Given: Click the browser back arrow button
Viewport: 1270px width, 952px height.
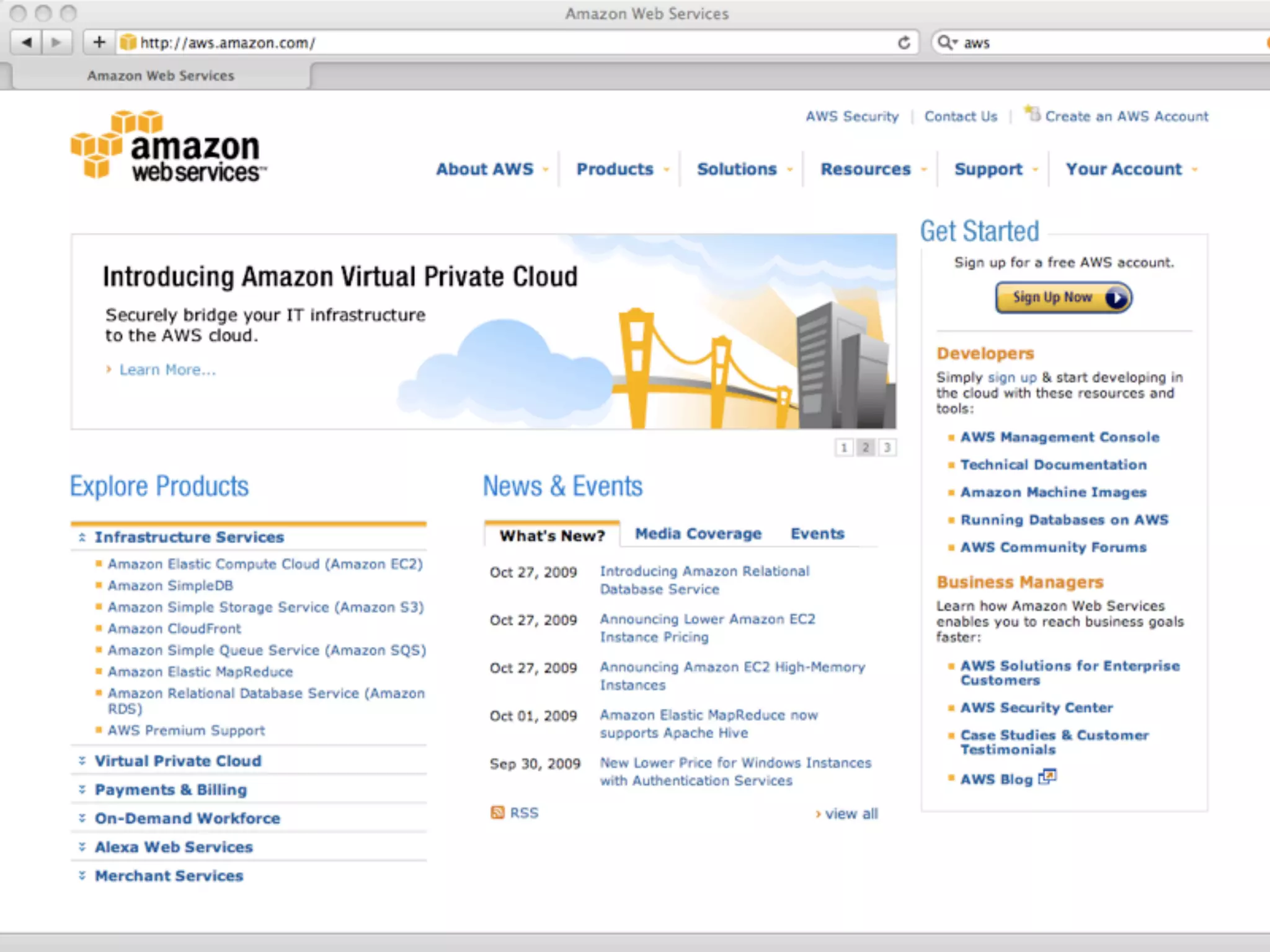Looking at the screenshot, I should point(27,43).
